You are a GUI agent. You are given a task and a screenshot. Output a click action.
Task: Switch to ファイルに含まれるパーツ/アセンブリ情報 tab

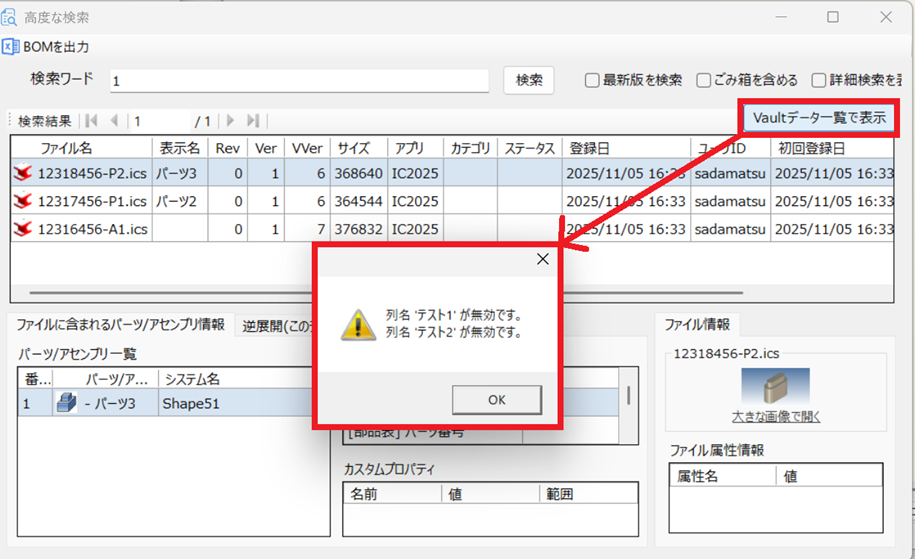coord(120,324)
